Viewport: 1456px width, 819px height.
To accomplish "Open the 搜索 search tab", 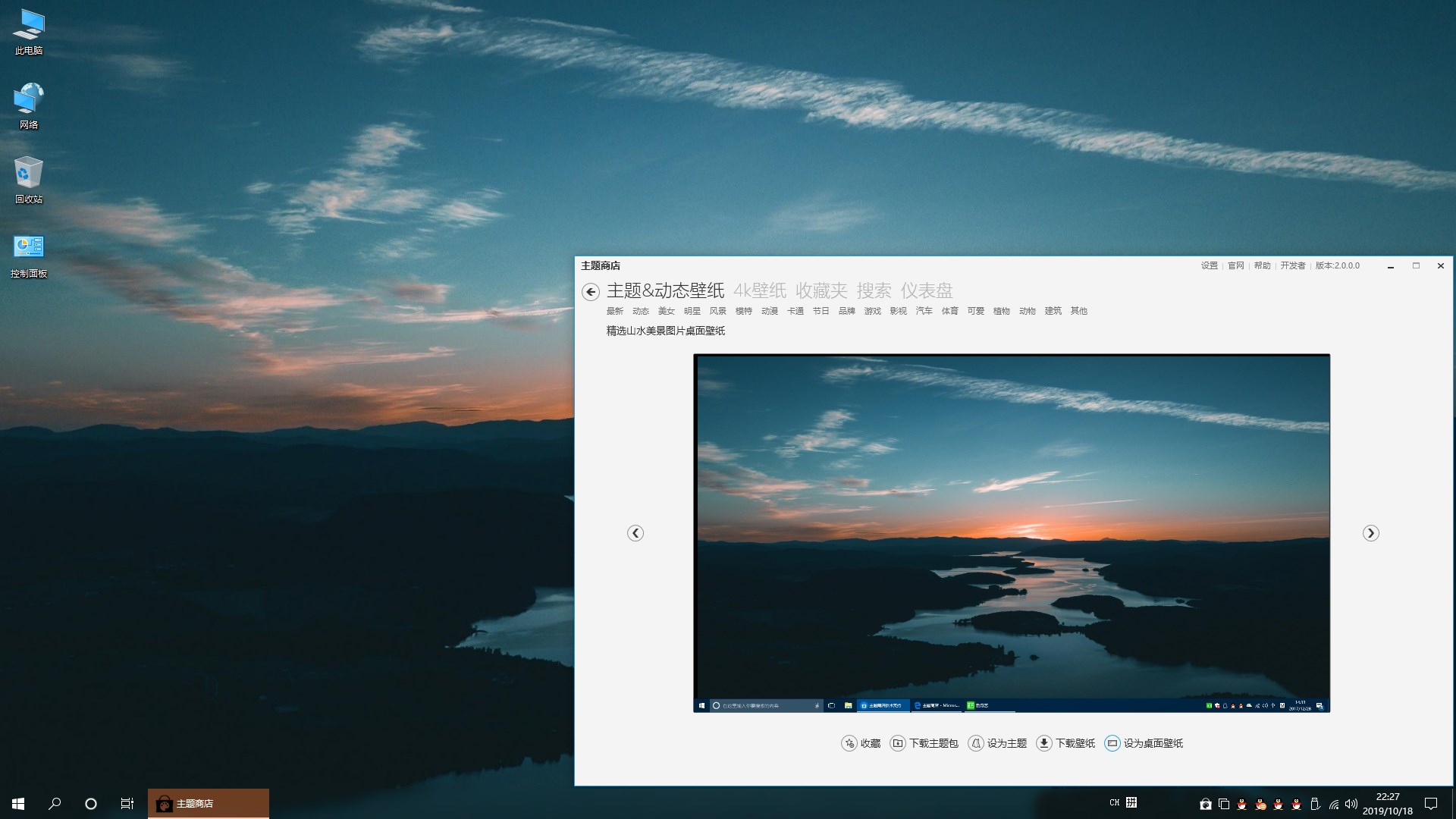I will pos(874,290).
